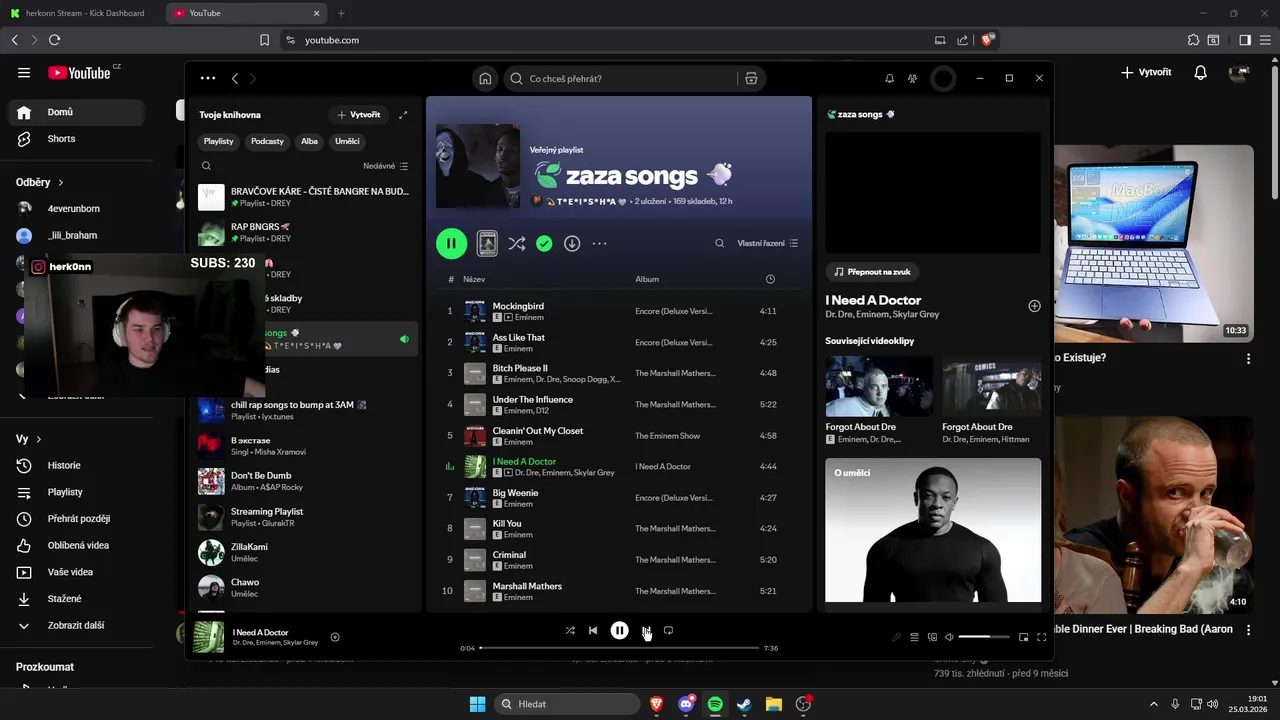This screenshot has width=1280, height=720.
Task: Adjust the Spotify volume slider
Action: [x=984, y=637]
